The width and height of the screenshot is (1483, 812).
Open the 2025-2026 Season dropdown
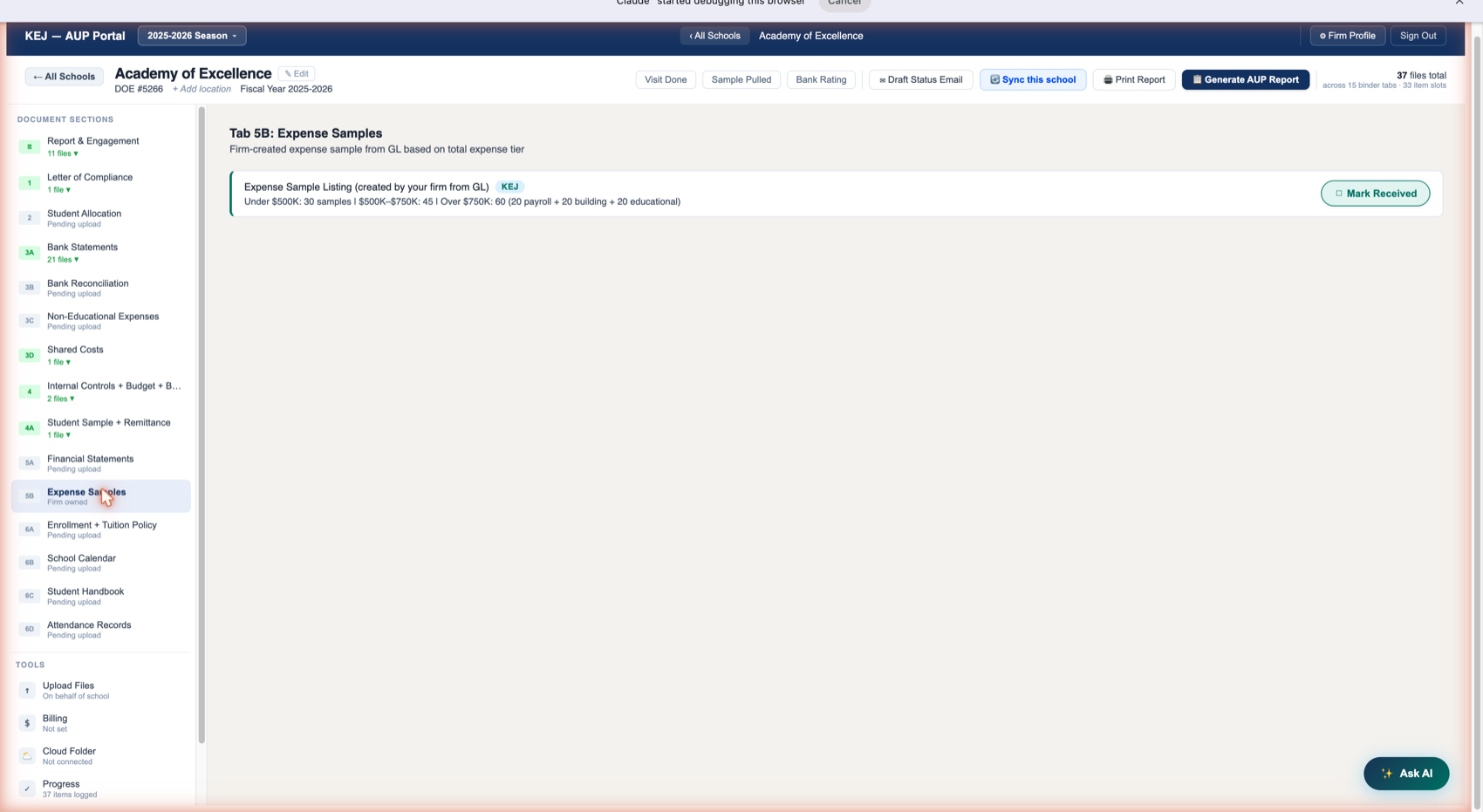coord(192,36)
